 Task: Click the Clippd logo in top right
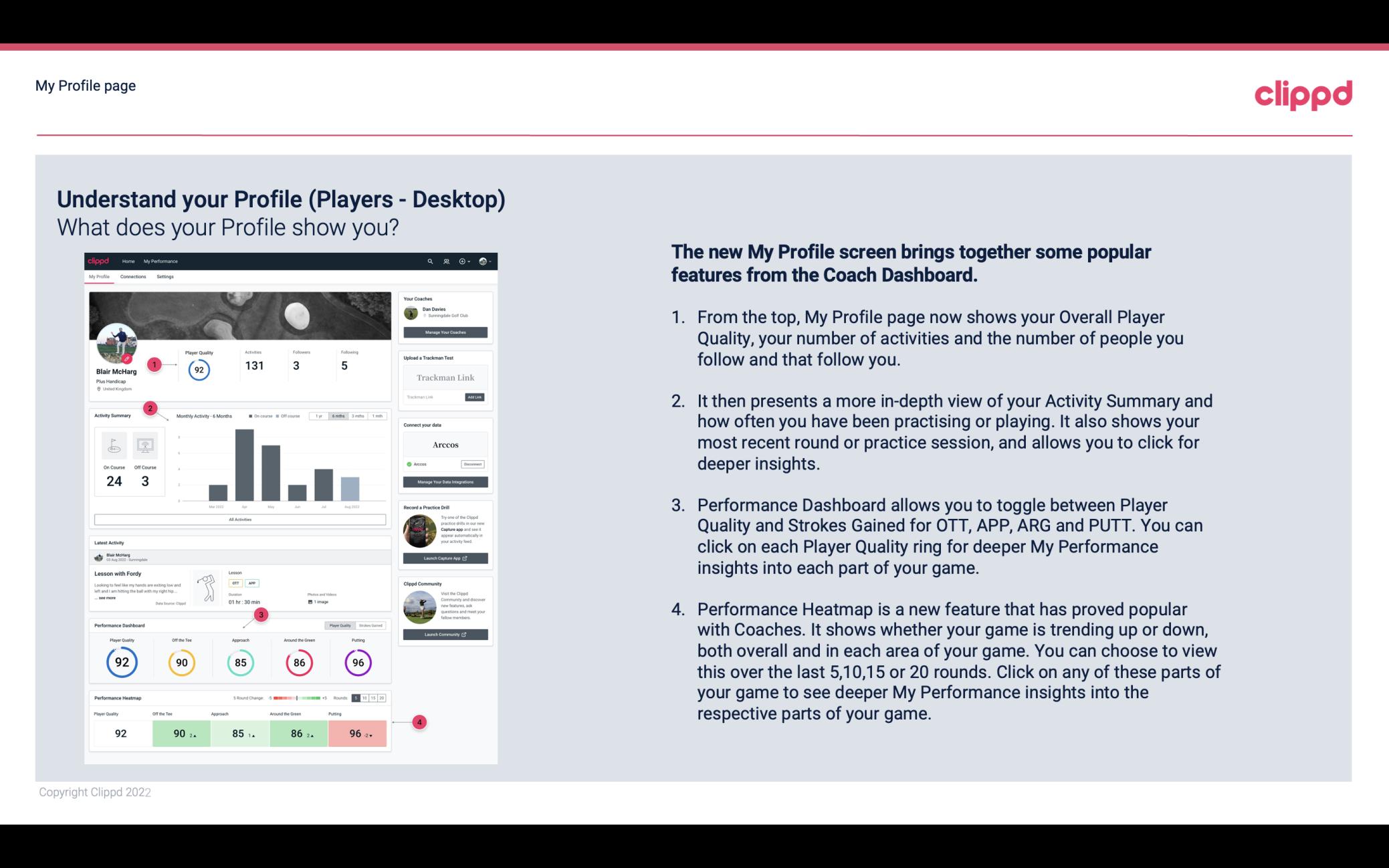pyautogui.click(x=1303, y=94)
